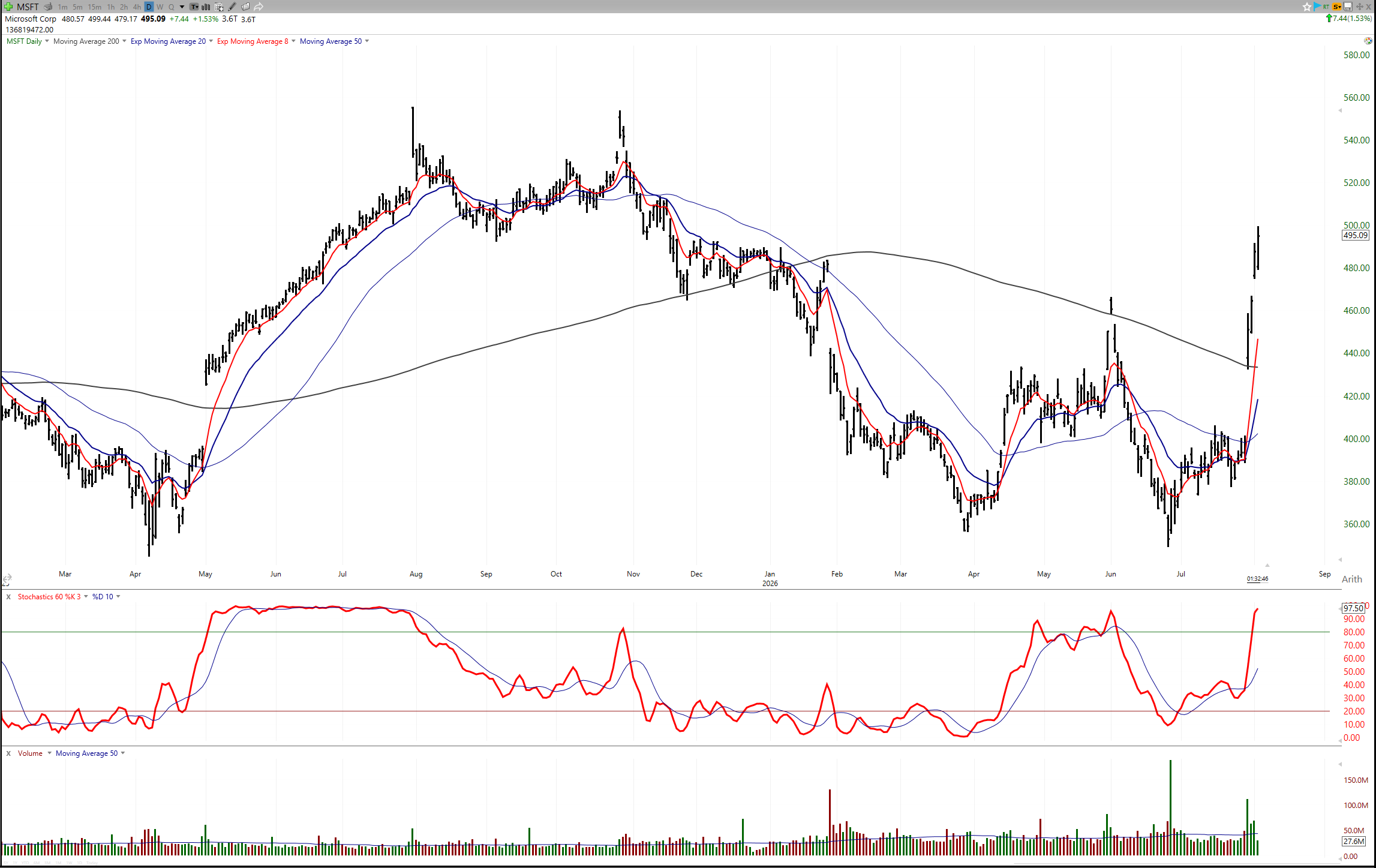Click the green plus add-symbol icon
This screenshot has height=868, width=1376.
tap(8, 7)
